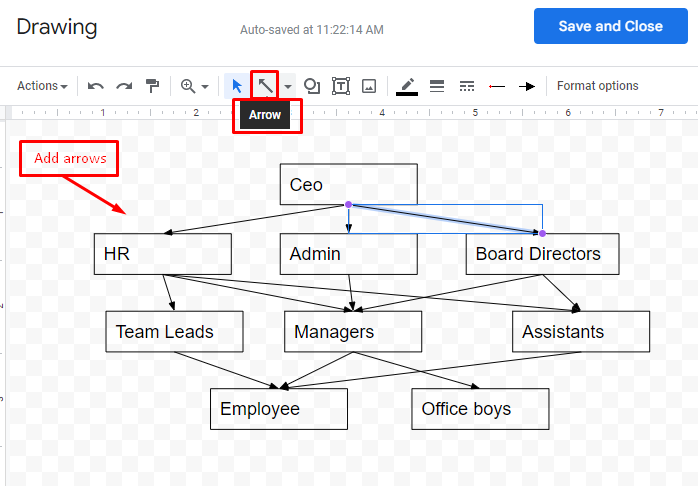Click the Save and Close button
The height and width of the screenshot is (486, 698).
[611, 26]
